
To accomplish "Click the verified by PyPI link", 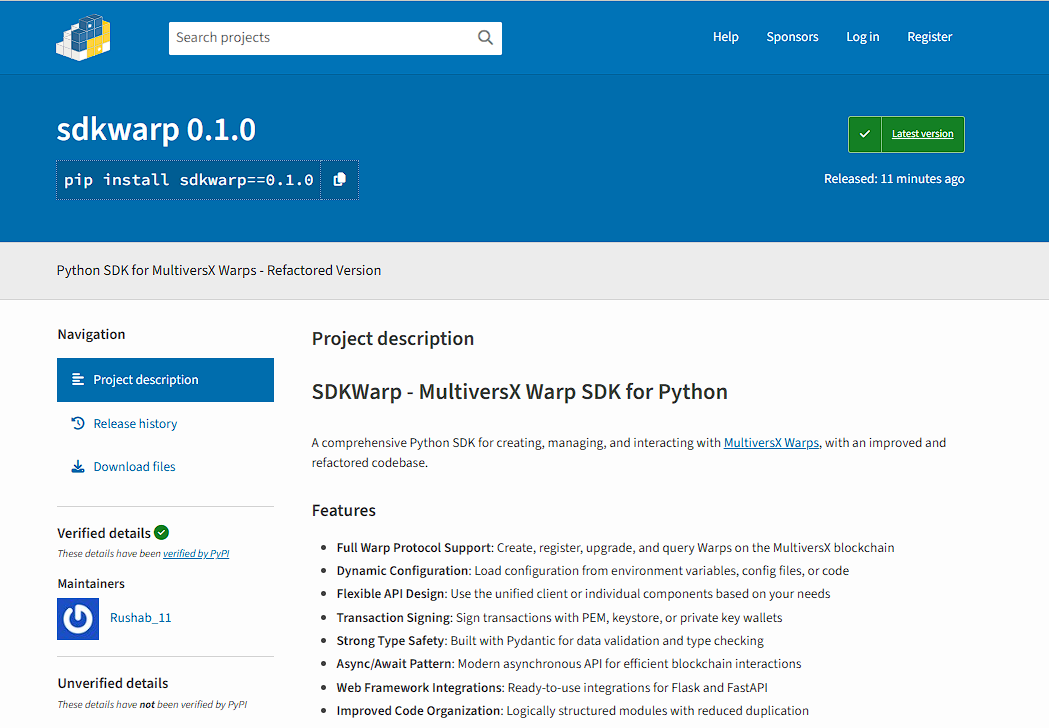I will pyautogui.click(x=196, y=553).
